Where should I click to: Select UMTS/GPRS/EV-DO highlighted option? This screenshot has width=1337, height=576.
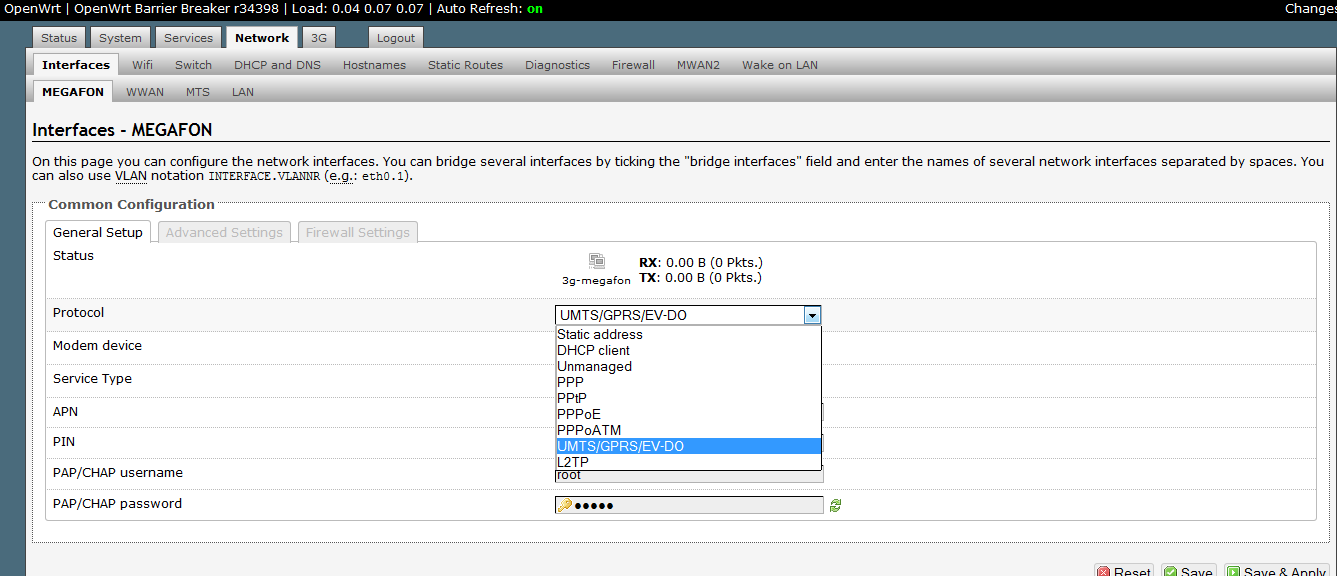(x=688, y=446)
